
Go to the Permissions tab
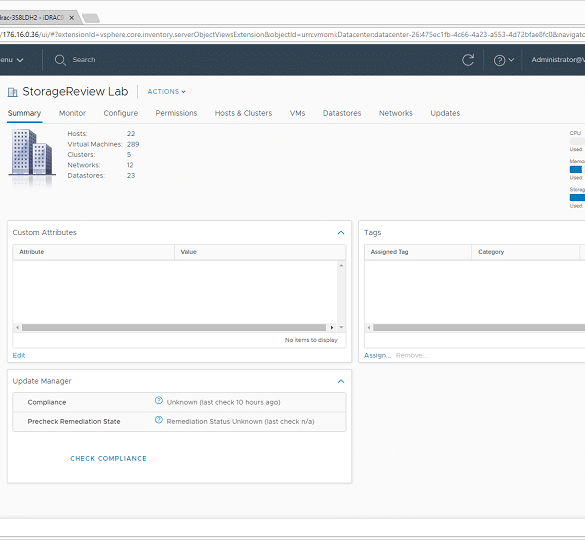[x=176, y=113]
